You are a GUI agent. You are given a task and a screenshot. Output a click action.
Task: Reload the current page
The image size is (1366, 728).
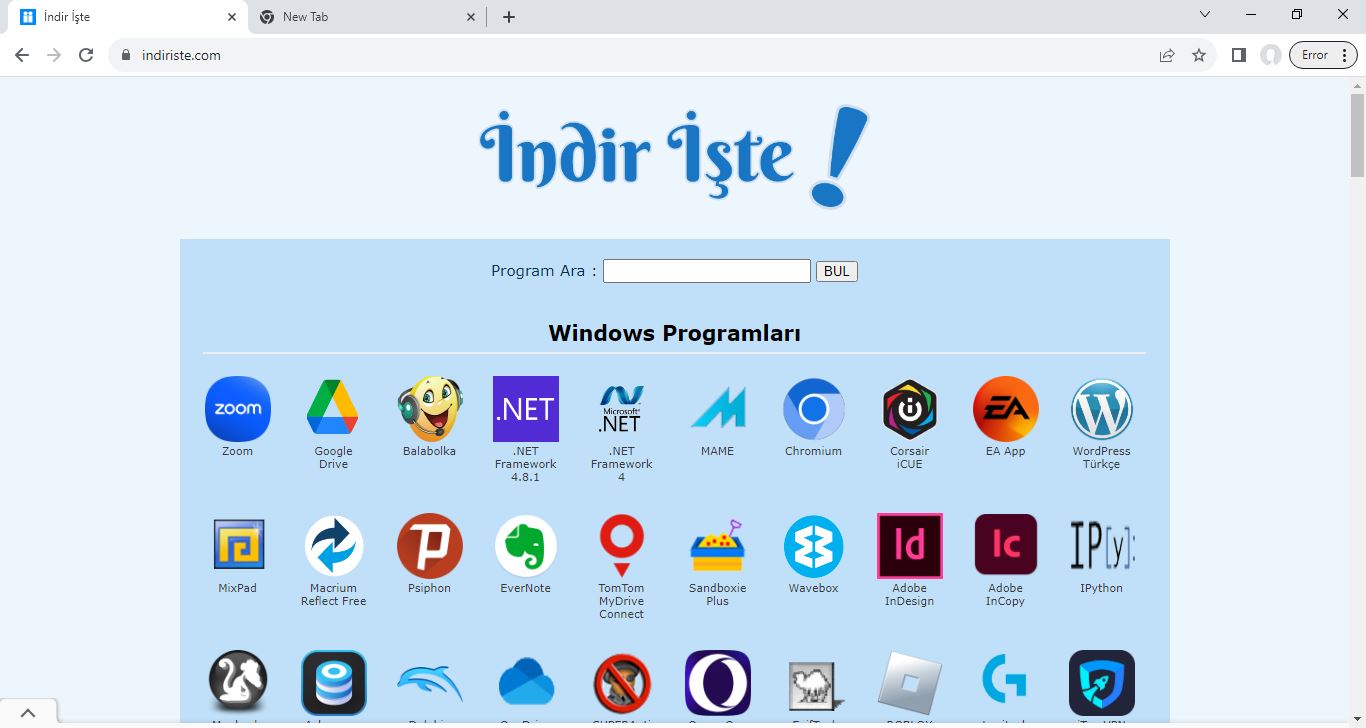(x=86, y=55)
